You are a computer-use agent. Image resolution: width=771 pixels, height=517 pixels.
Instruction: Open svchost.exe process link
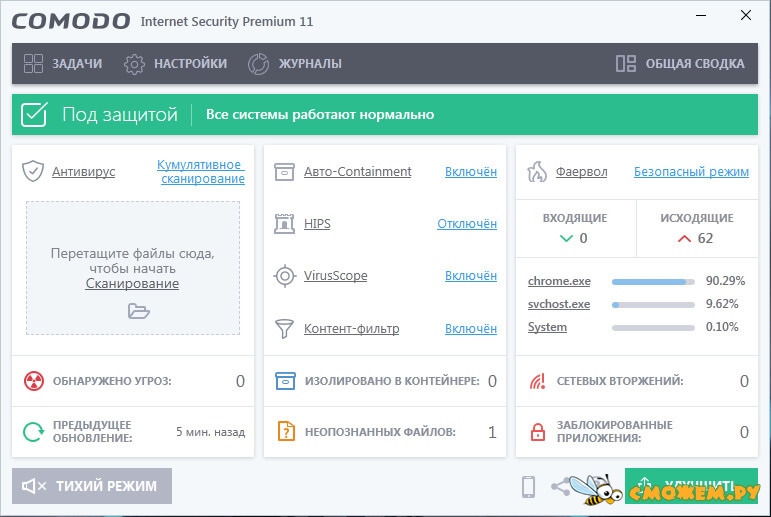click(x=559, y=304)
